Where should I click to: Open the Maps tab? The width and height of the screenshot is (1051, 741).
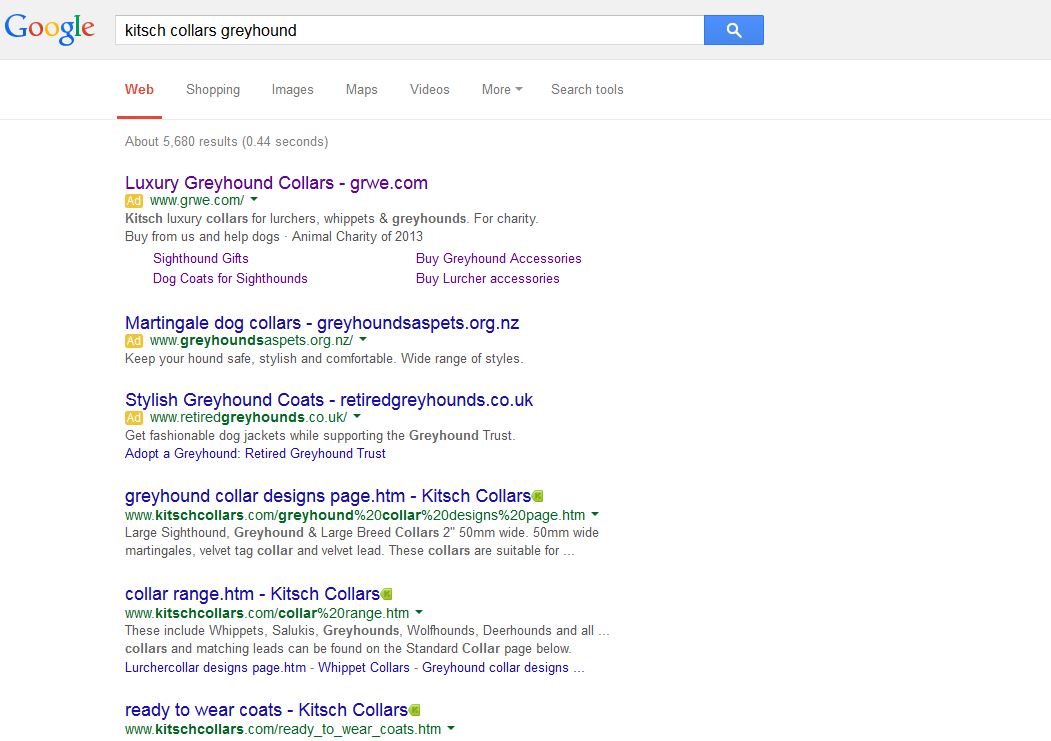(x=362, y=89)
